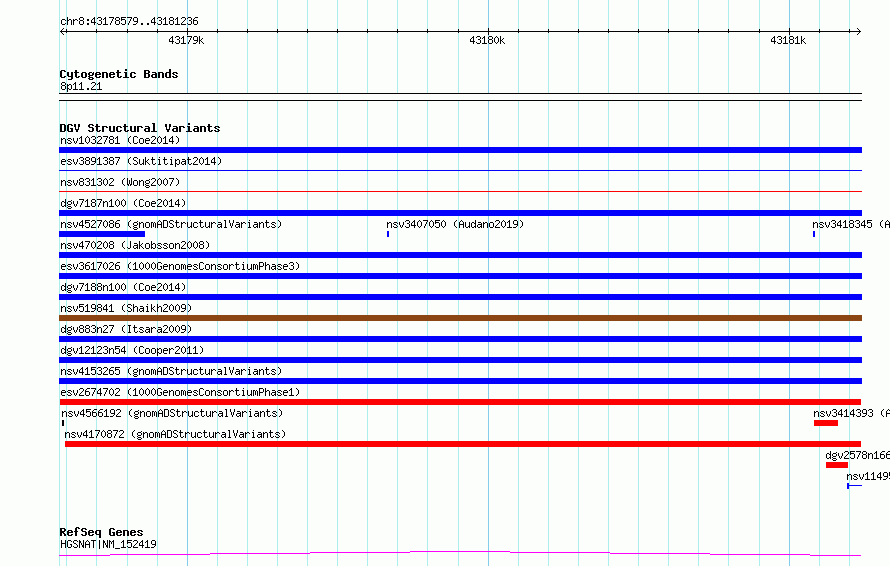This screenshot has height=566, width=890.
Task: Click the Cytogenetic Bands track title
Action: click(x=119, y=74)
